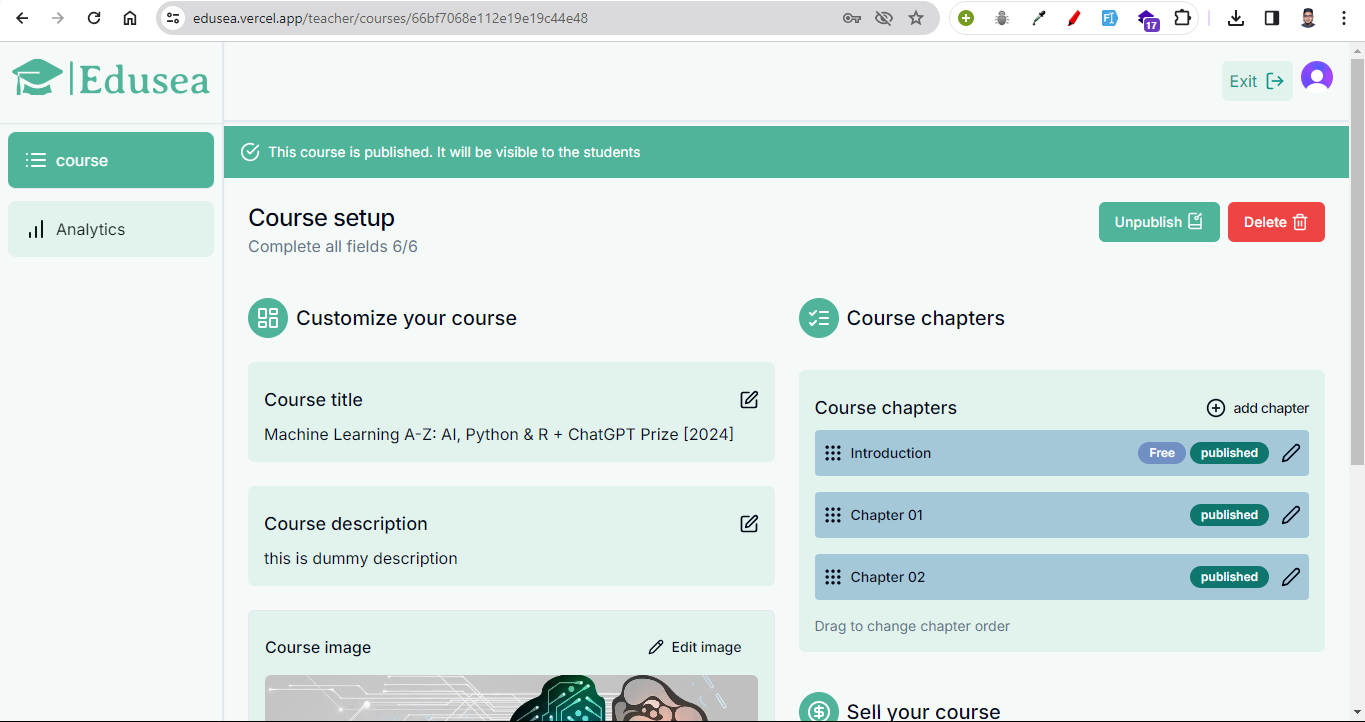Image resolution: width=1365 pixels, height=722 pixels.
Task: Click the course image thumbnail
Action: [x=511, y=698]
